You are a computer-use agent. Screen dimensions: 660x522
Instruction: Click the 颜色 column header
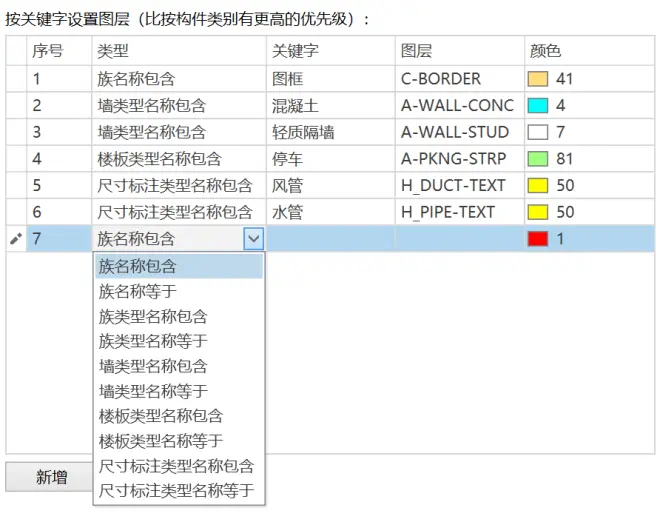coord(590,51)
